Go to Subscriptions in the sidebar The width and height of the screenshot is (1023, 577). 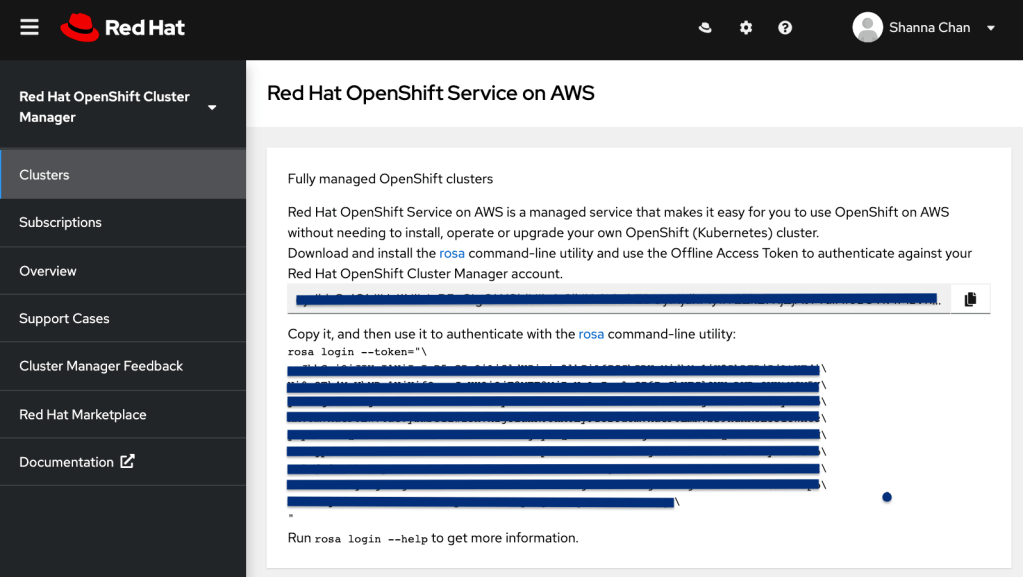61,223
